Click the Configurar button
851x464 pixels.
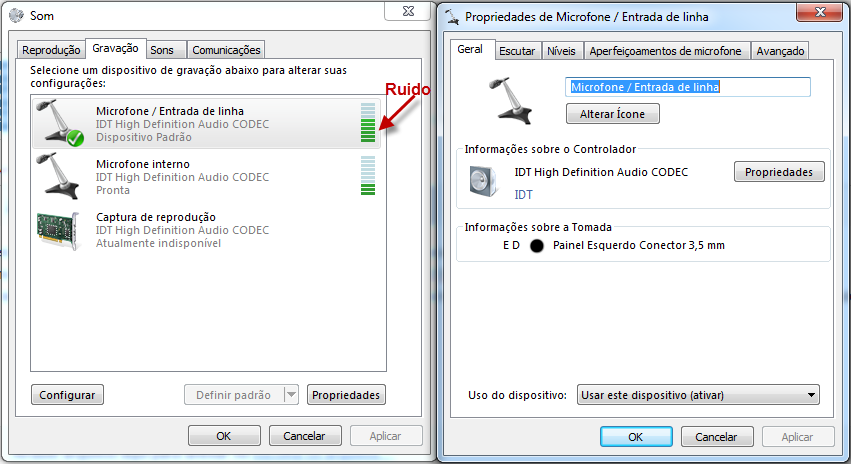(x=67, y=395)
